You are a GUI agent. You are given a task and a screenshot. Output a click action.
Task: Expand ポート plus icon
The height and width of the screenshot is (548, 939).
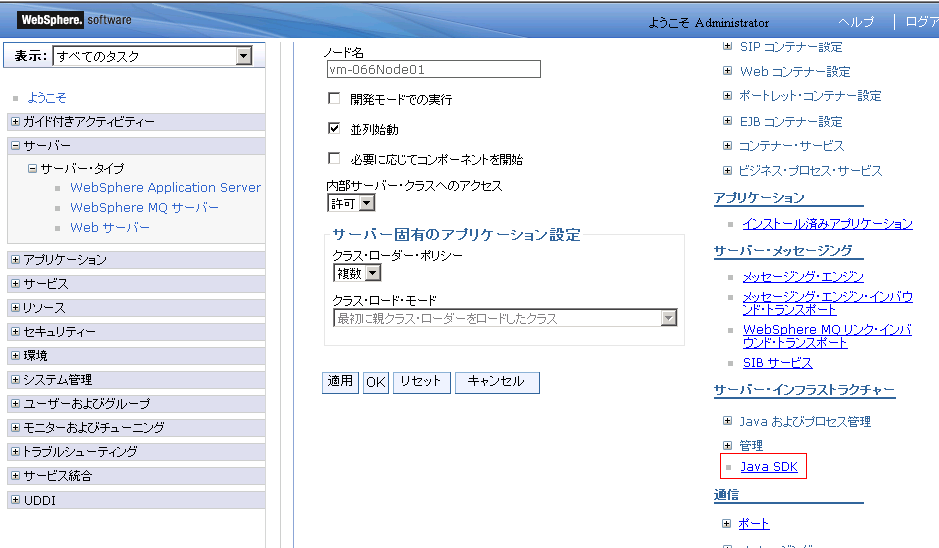pos(726,523)
